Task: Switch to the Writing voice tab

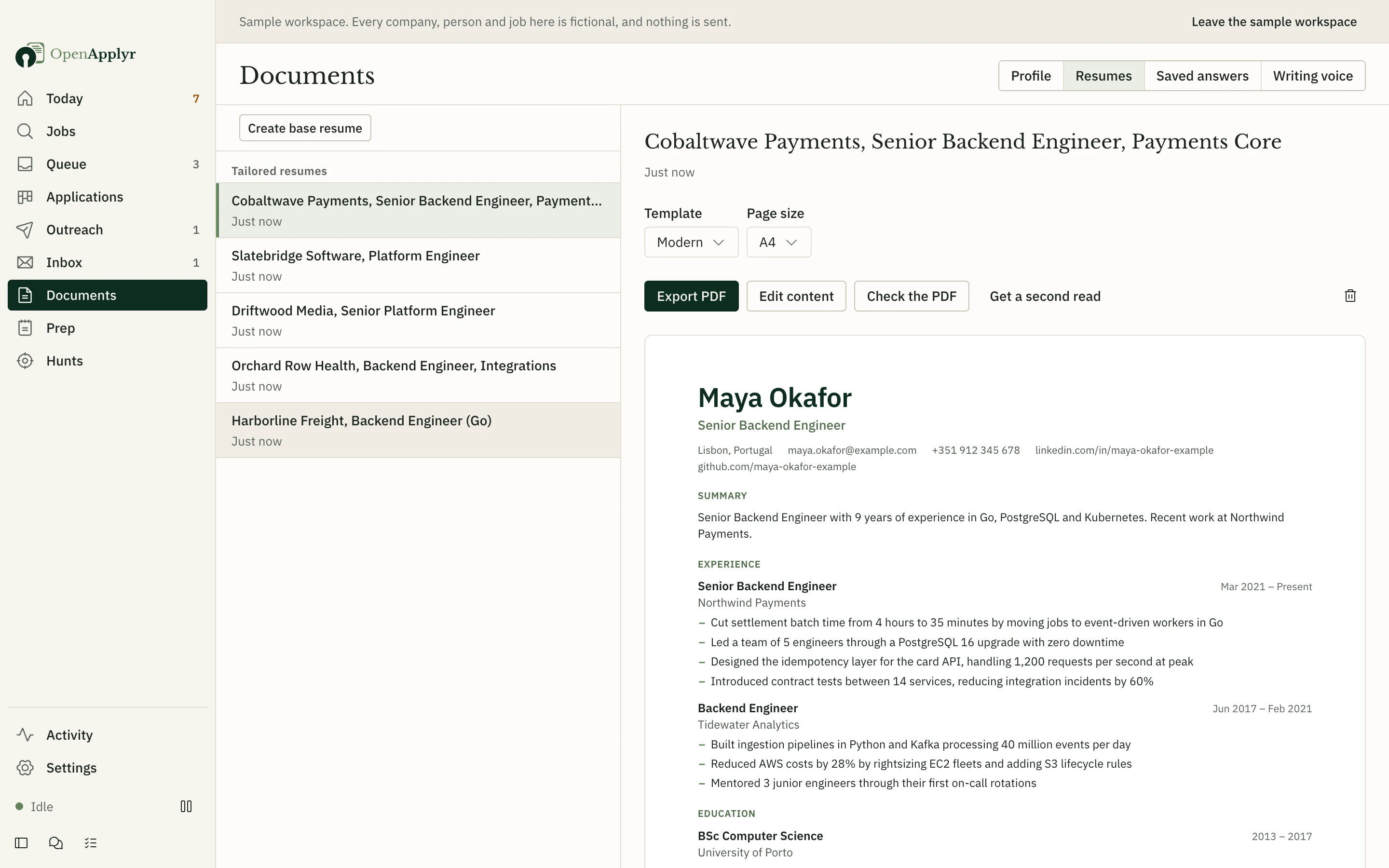Action: pyautogui.click(x=1313, y=76)
